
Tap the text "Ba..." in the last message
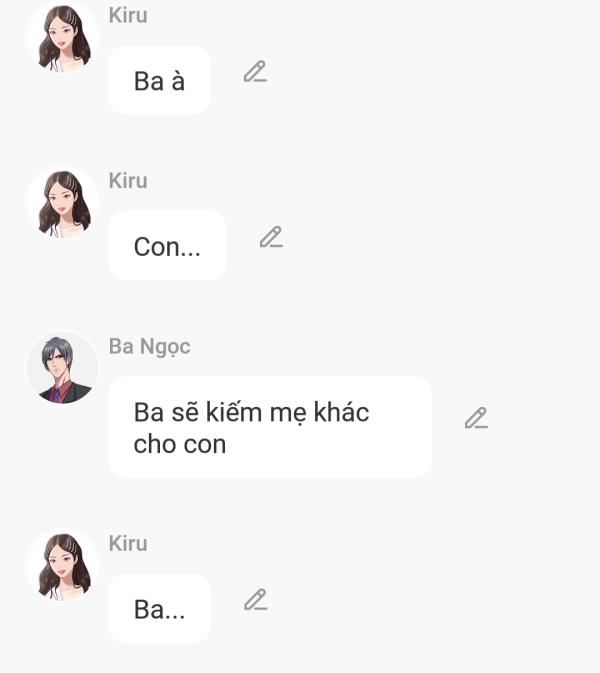(x=159, y=609)
